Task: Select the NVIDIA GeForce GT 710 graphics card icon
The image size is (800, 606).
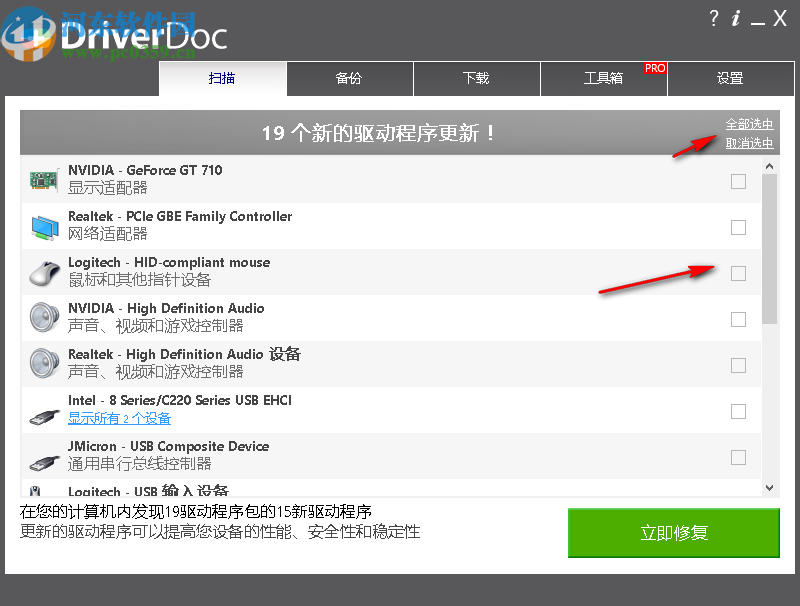Action: coord(42,180)
